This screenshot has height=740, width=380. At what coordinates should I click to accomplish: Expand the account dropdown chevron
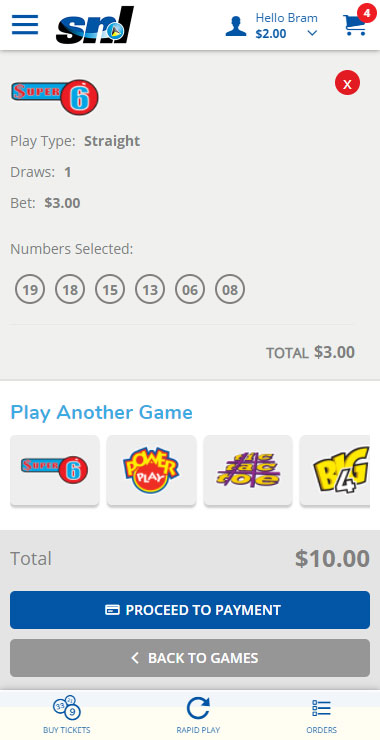[x=312, y=33]
